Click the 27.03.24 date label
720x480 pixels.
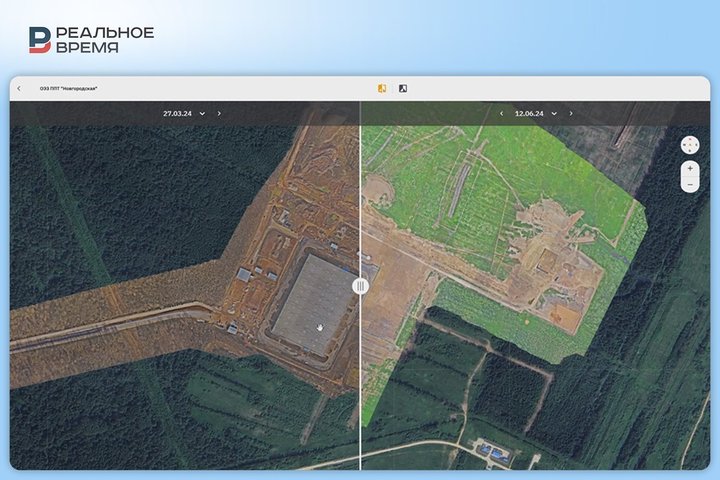(x=177, y=114)
